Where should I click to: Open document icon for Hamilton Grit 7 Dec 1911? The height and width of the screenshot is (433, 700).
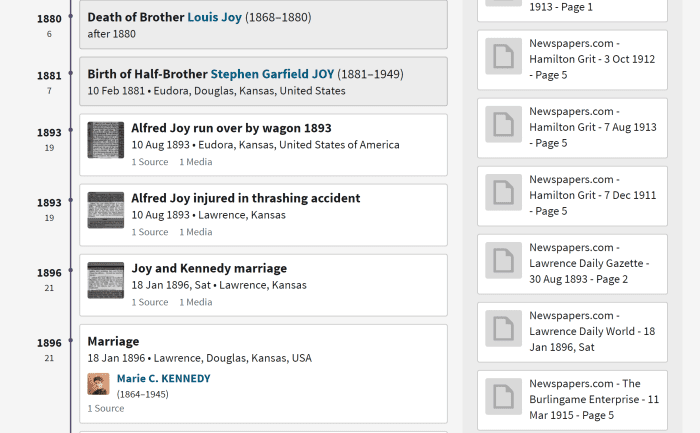pos(503,192)
